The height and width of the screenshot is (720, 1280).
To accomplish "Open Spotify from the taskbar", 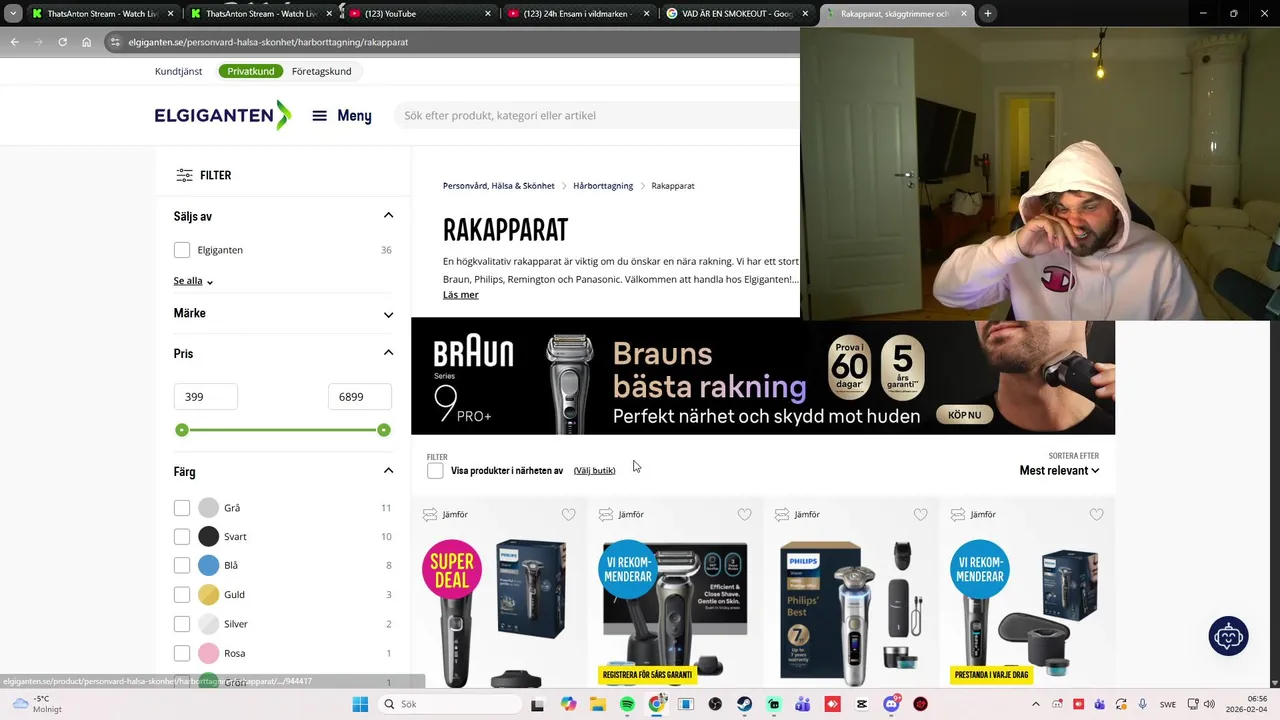I will tap(627, 704).
